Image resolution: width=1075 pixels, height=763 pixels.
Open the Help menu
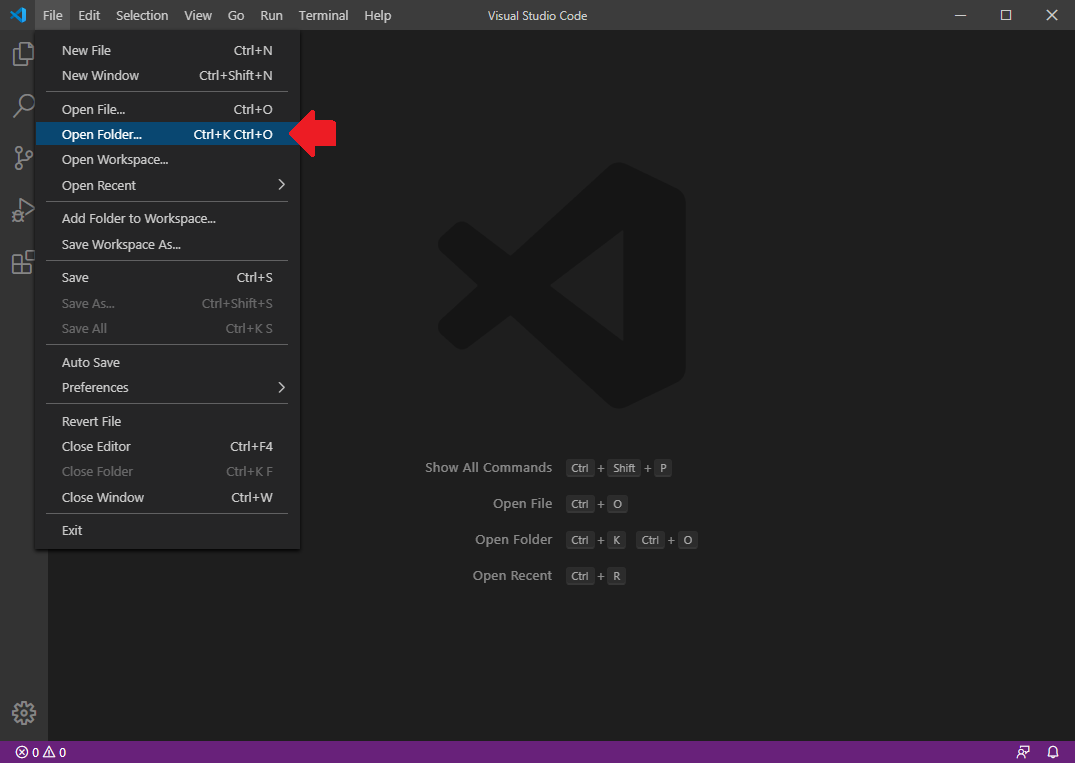pos(378,15)
